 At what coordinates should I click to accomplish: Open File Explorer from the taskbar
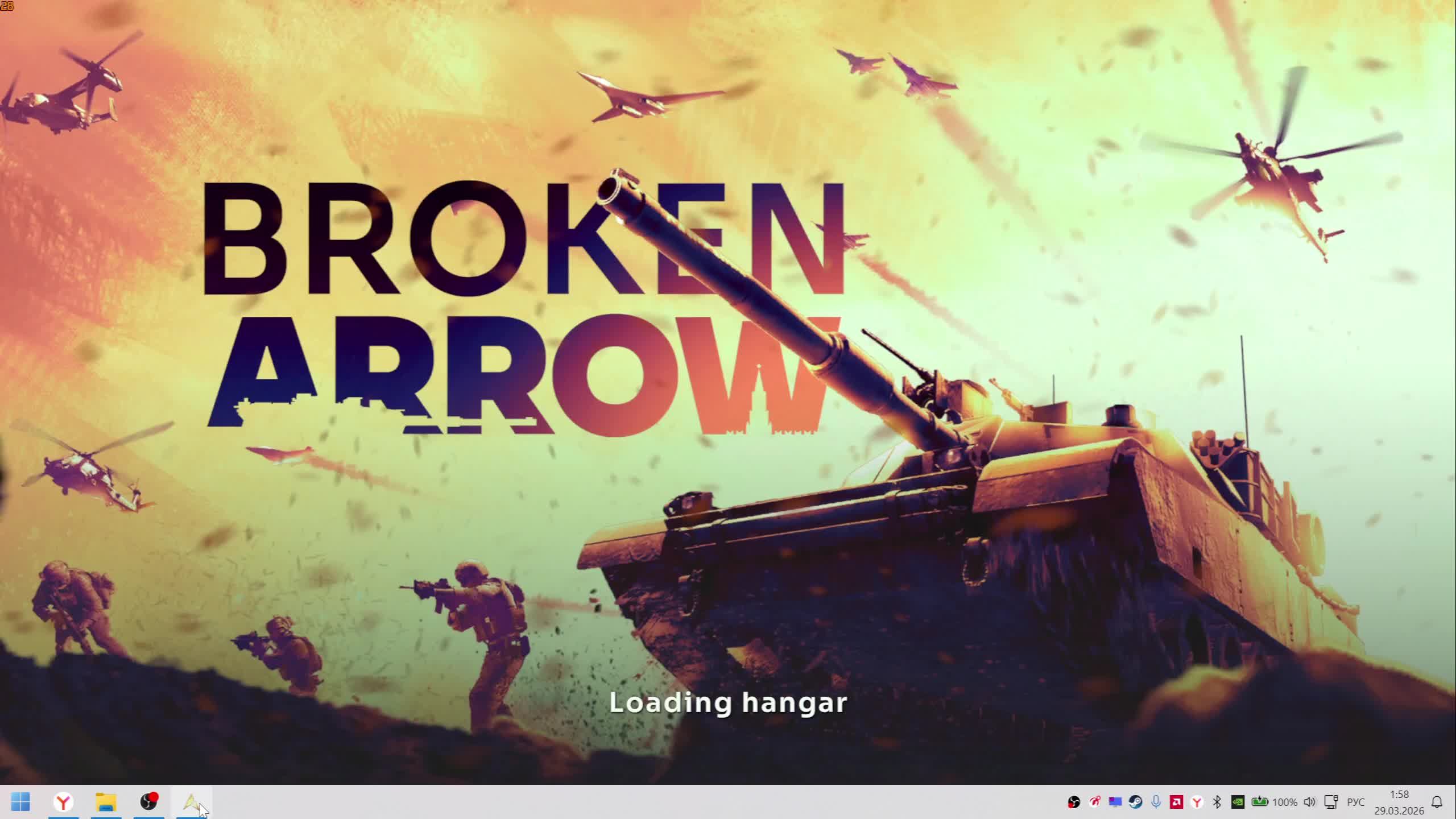click(x=106, y=802)
